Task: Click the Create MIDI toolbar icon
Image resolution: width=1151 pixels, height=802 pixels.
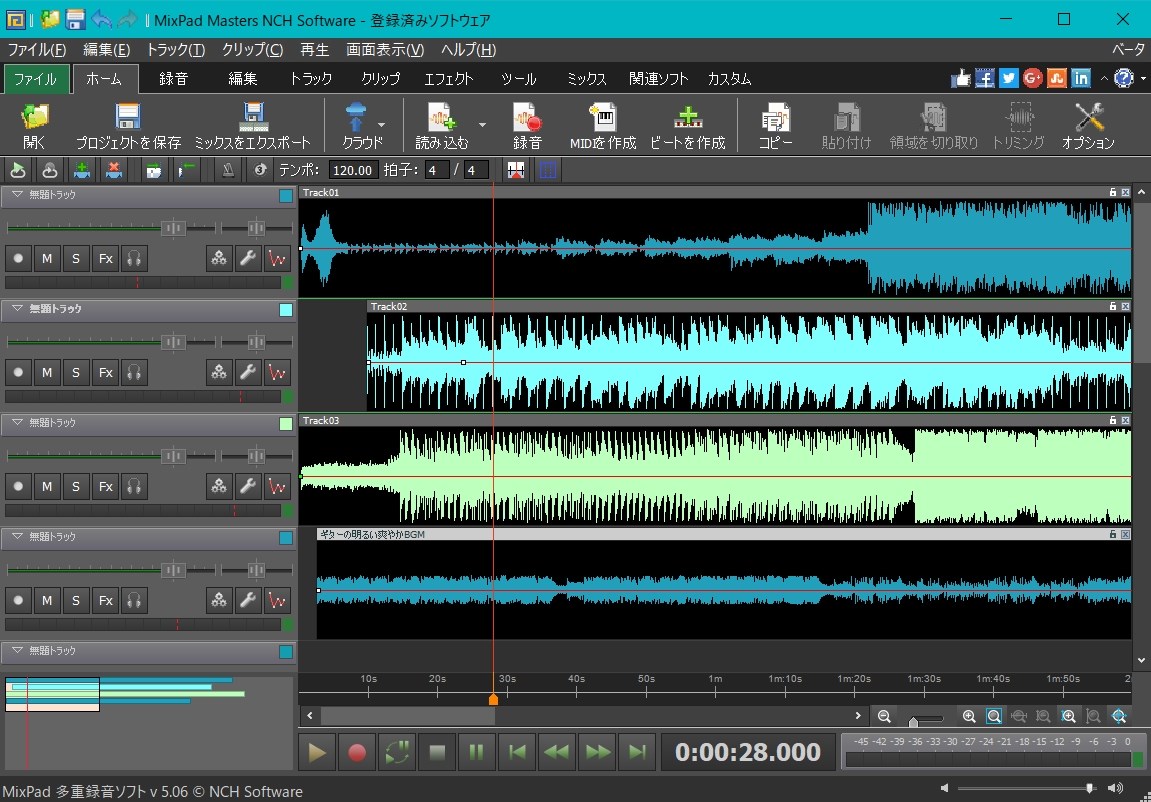Action: 603,118
